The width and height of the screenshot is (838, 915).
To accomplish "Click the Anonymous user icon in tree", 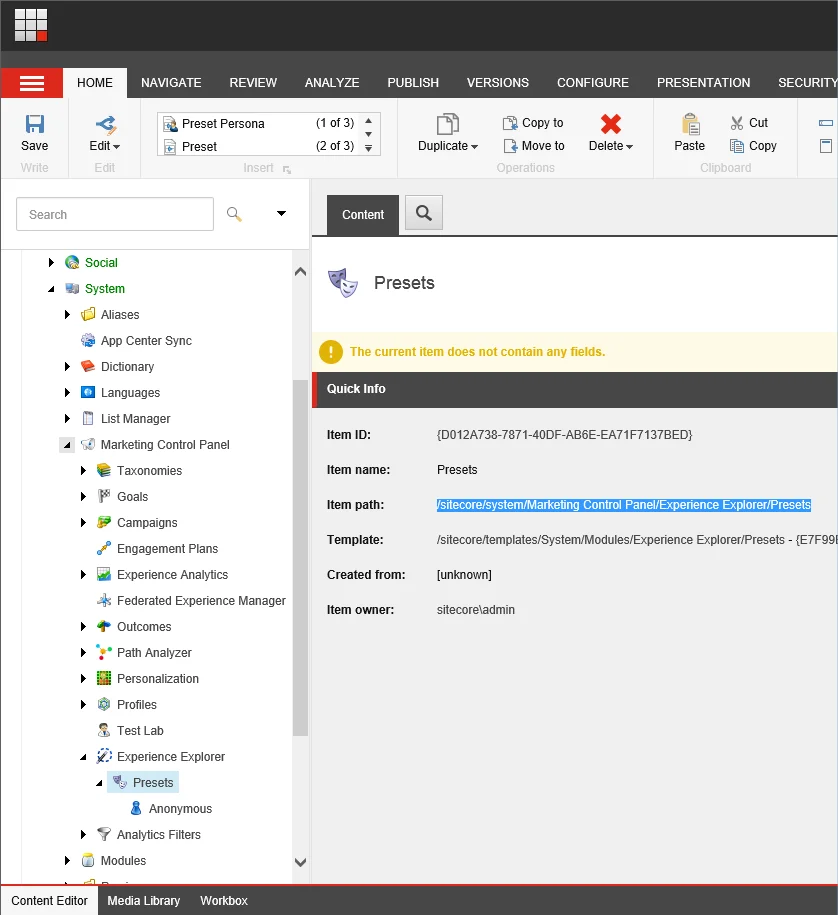I will coord(136,808).
